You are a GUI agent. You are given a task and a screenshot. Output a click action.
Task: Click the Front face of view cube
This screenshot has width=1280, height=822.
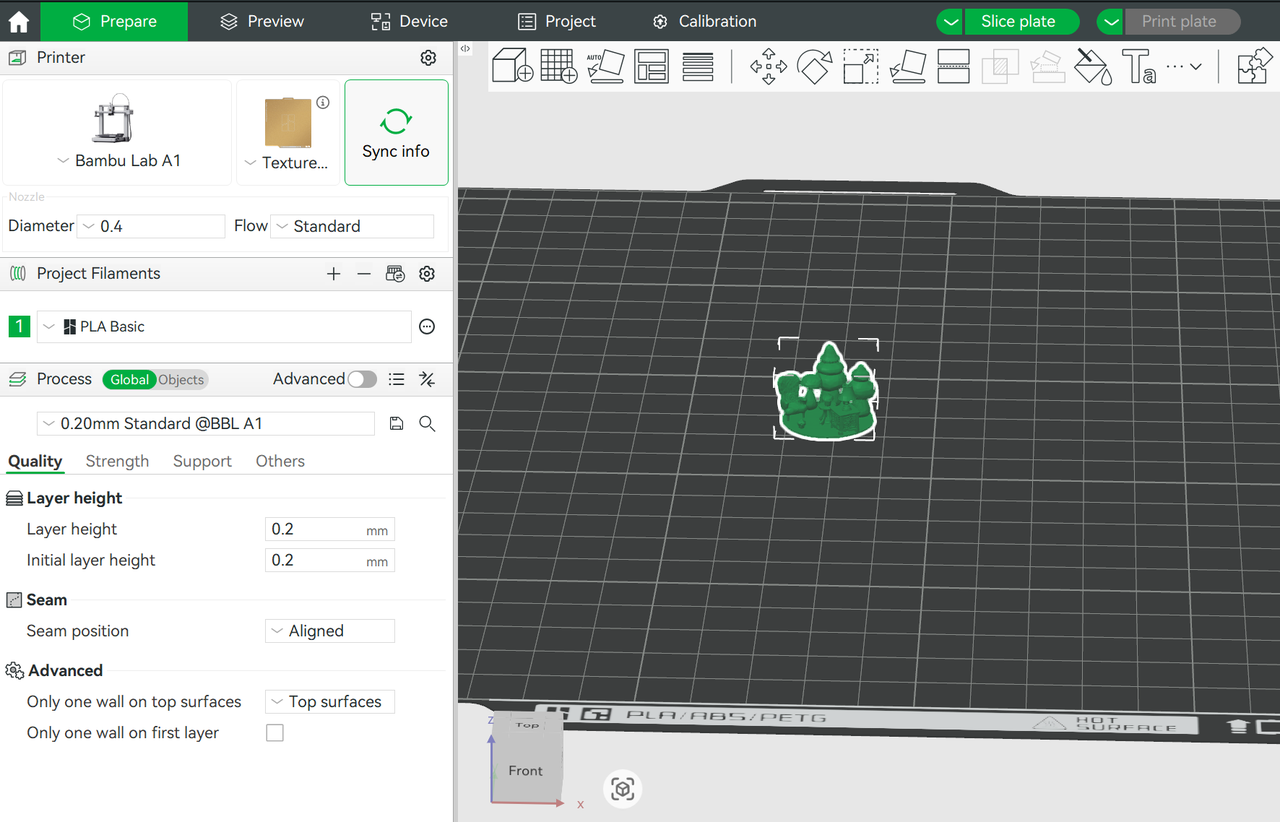tap(525, 770)
